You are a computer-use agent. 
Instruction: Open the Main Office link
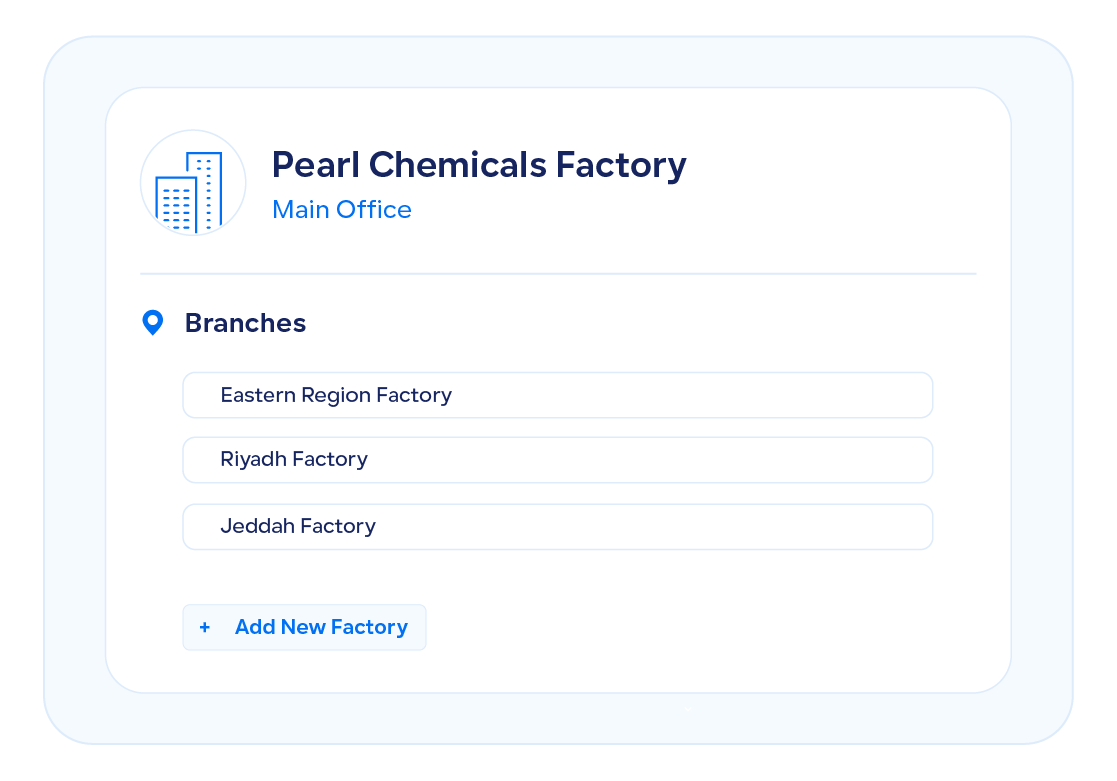coord(341,210)
